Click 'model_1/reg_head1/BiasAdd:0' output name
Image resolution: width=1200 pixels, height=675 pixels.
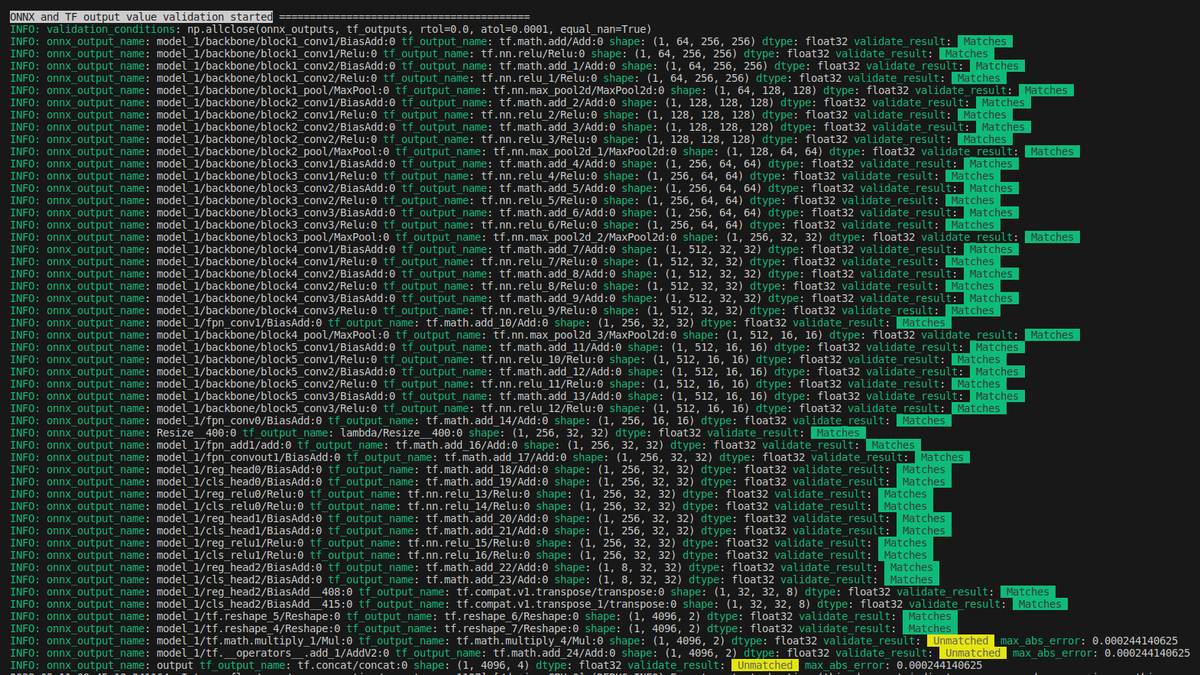click(240, 518)
